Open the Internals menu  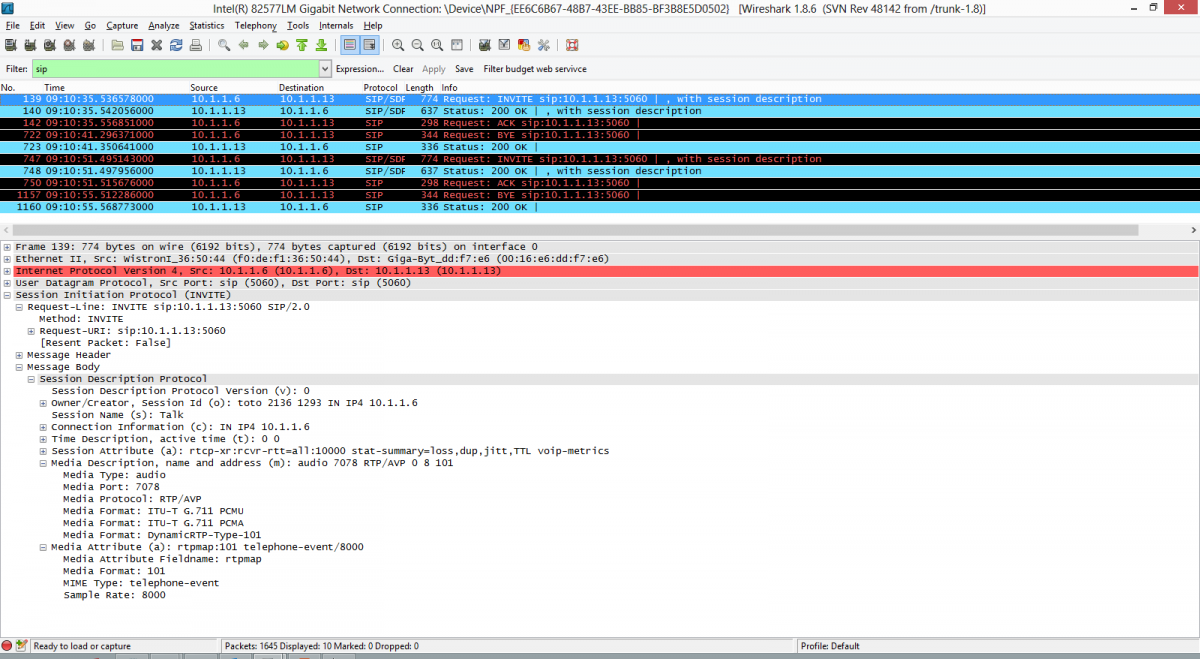click(336, 25)
